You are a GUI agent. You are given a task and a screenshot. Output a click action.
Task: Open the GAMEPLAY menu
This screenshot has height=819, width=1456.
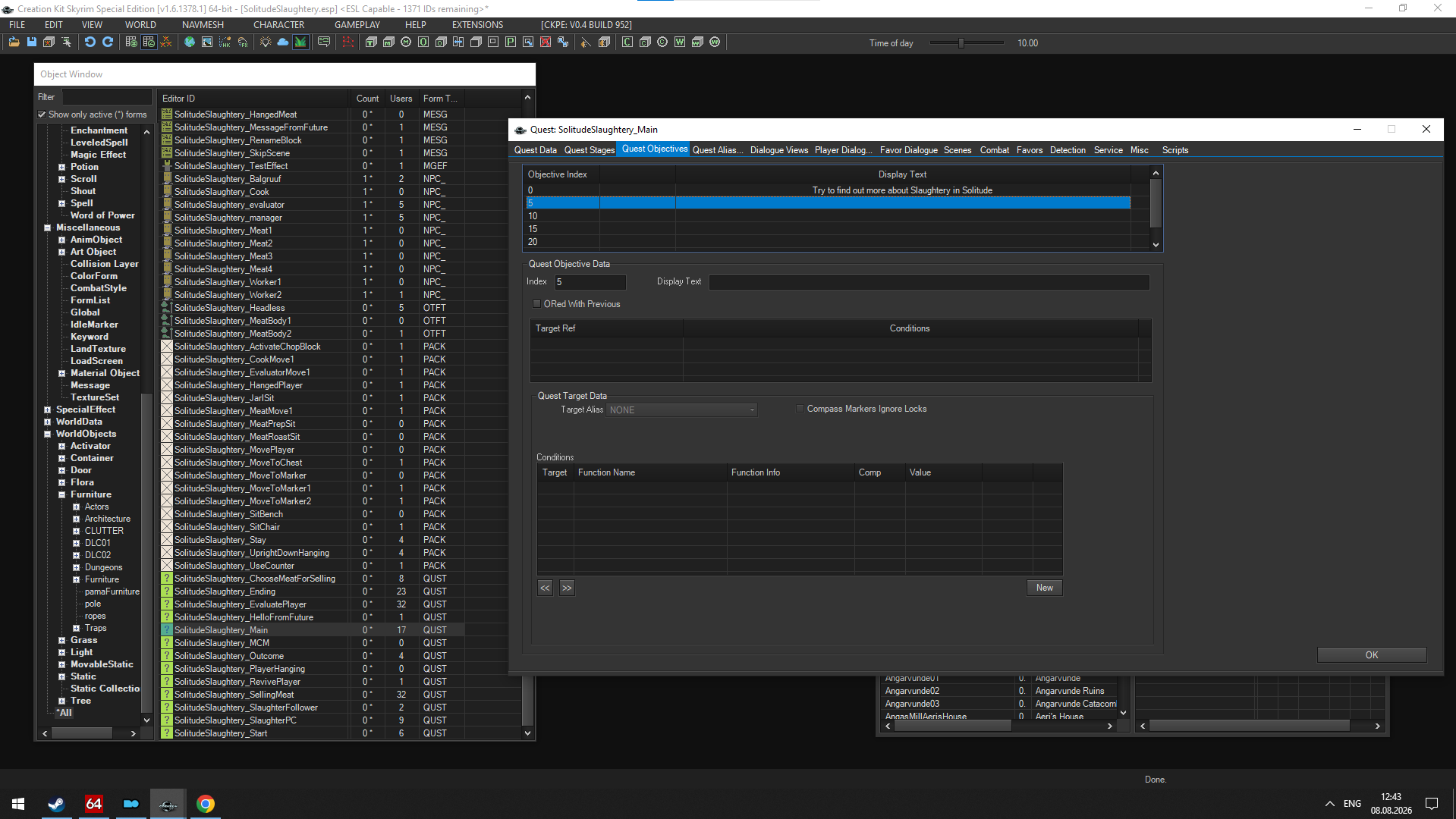(x=357, y=25)
